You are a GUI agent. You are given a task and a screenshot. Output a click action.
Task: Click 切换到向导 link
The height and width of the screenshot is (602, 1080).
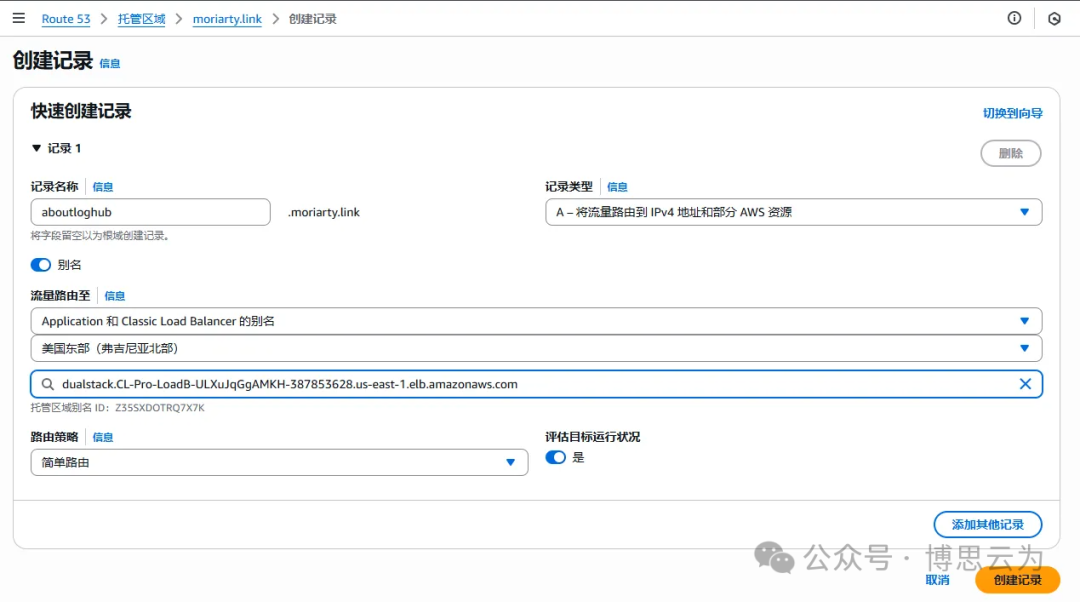click(x=1012, y=113)
